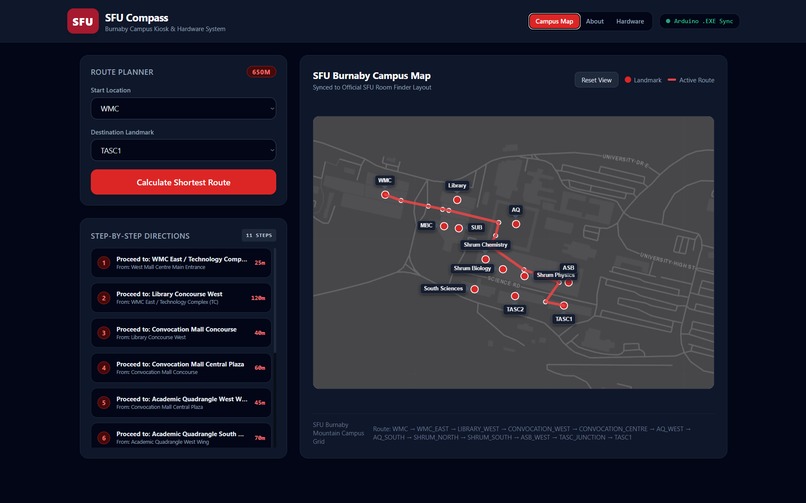Click the Arduino .EXE Sync status indicator
Image resolution: width=806 pixels, height=503 pixels.
(x=700, y=21)
